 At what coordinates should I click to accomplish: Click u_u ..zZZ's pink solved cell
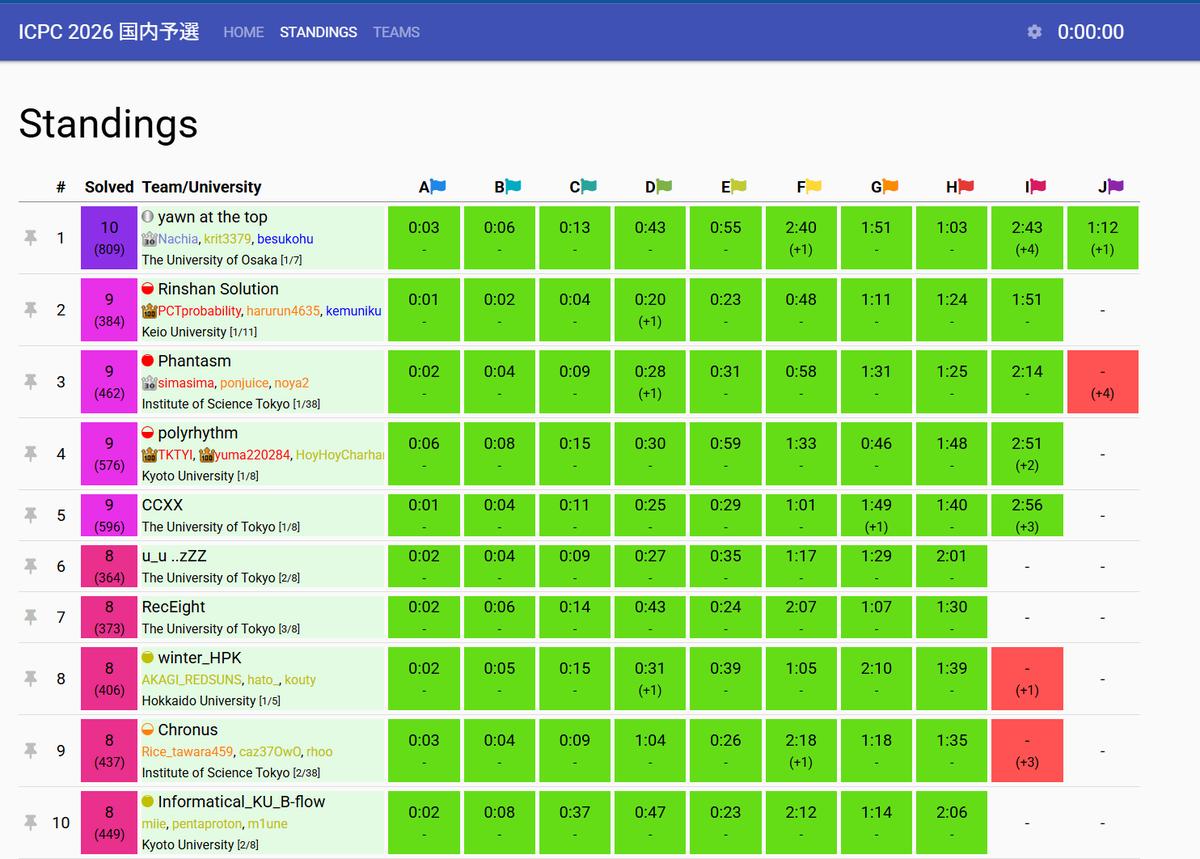pos(109,566)
